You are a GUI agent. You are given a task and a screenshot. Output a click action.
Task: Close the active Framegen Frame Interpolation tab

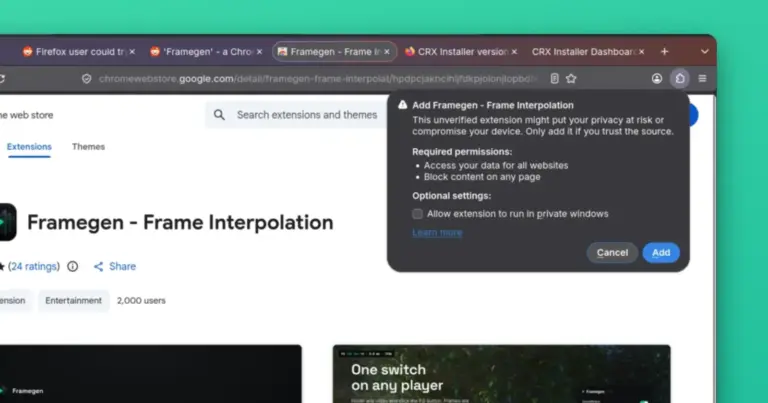pyautogui.click(x=387, y=51)
